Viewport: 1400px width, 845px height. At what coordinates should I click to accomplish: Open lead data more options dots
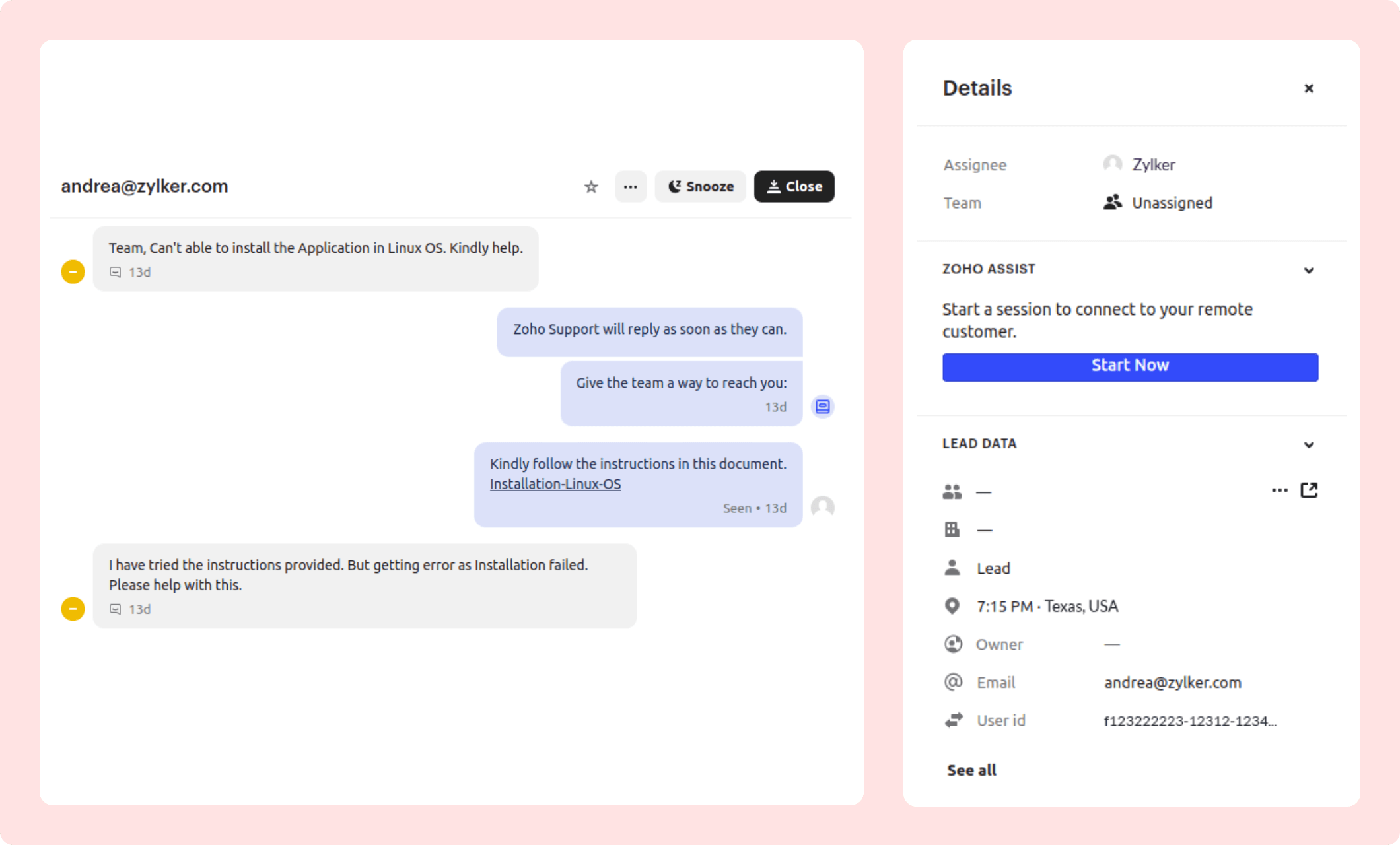pyautogui.click(x=1279, y=490)
